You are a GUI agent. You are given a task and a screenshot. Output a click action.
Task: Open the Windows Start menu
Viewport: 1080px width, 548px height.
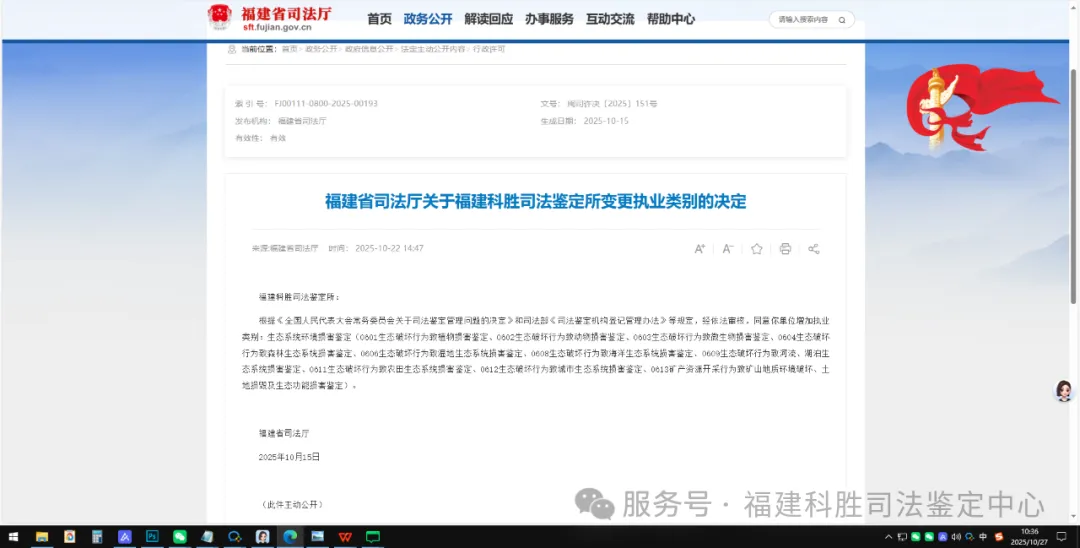click(x=14, y=536)
